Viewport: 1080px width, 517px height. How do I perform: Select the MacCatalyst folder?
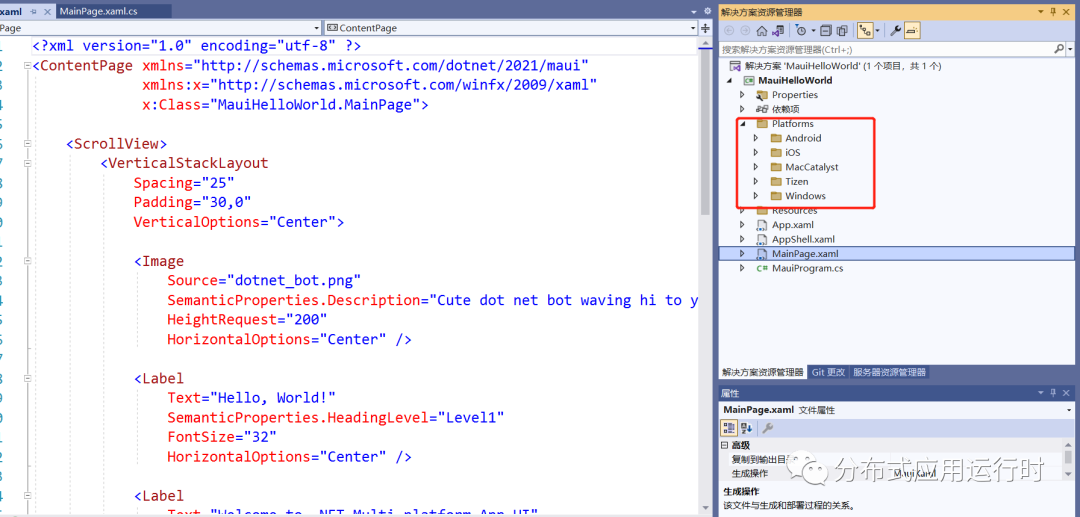pos(812,167)
